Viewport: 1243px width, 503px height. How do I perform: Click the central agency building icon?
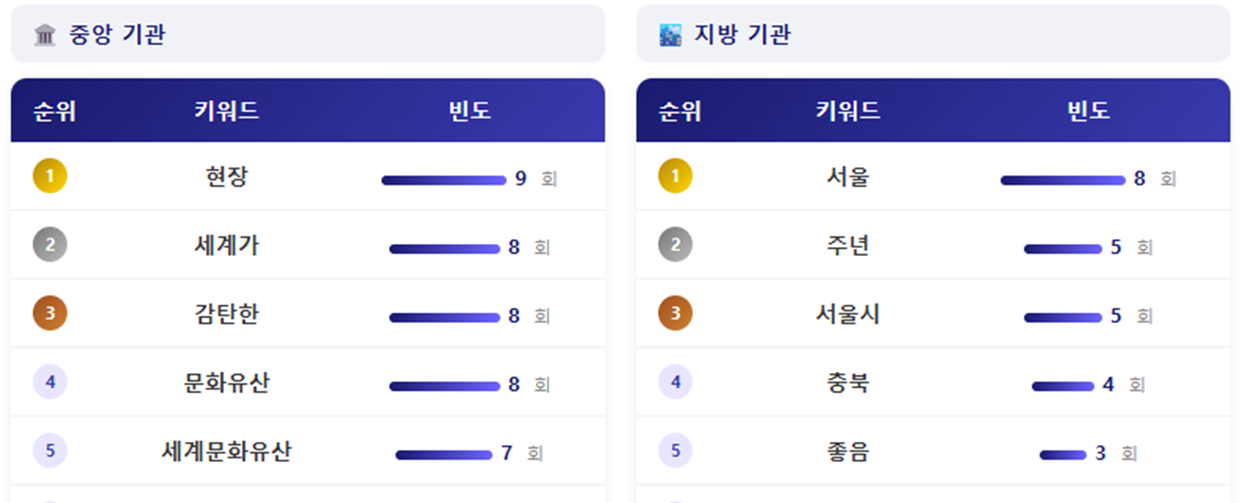click(x=44, y=36)
